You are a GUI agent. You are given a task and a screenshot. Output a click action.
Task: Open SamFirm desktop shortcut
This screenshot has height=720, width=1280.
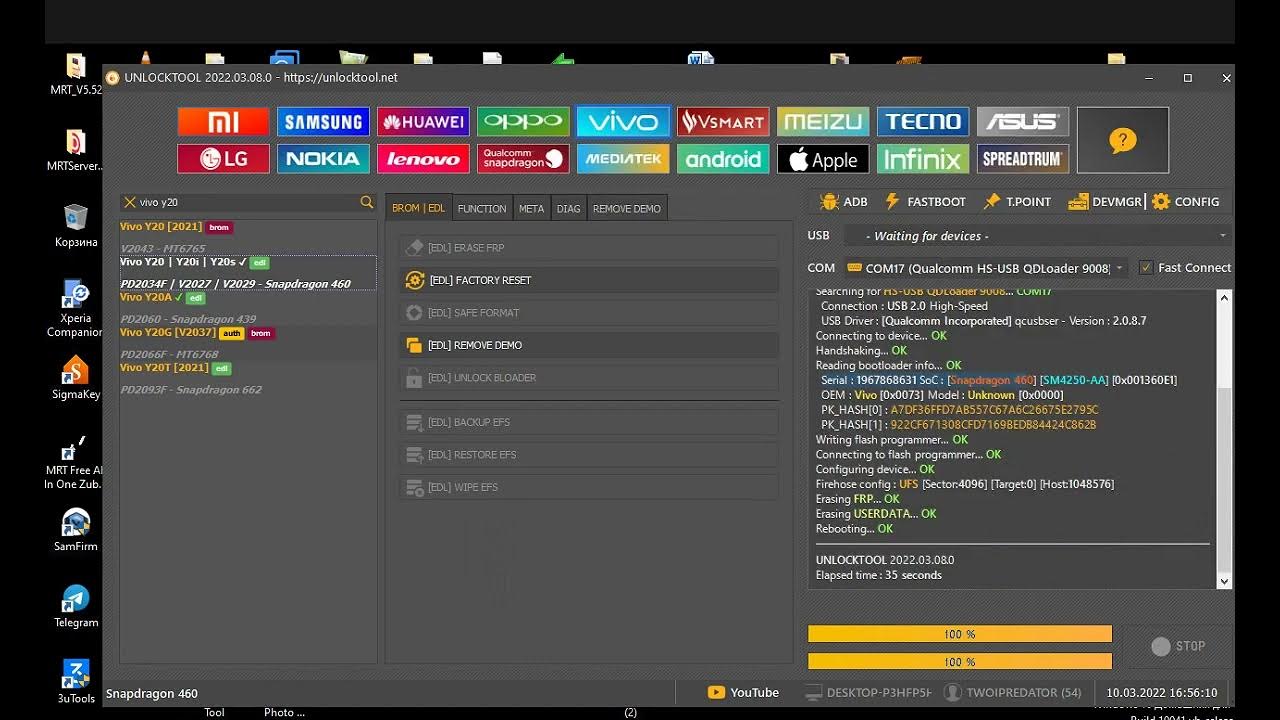pos(76,531)
